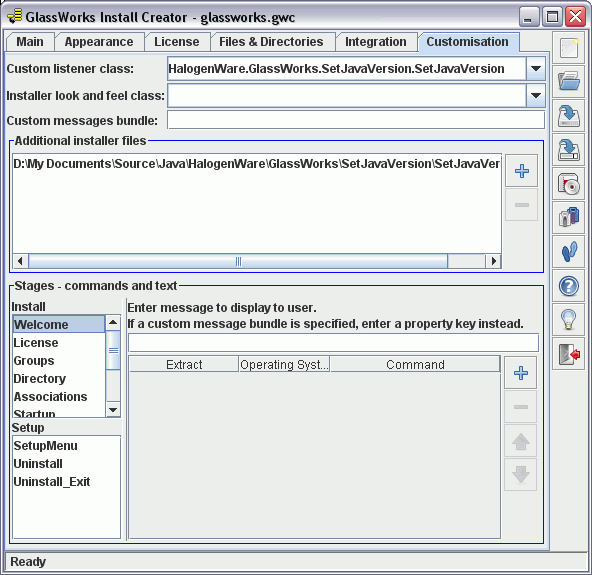592x575 pixels.
Task: Select the Startup install stage
Action: point(59,412)
